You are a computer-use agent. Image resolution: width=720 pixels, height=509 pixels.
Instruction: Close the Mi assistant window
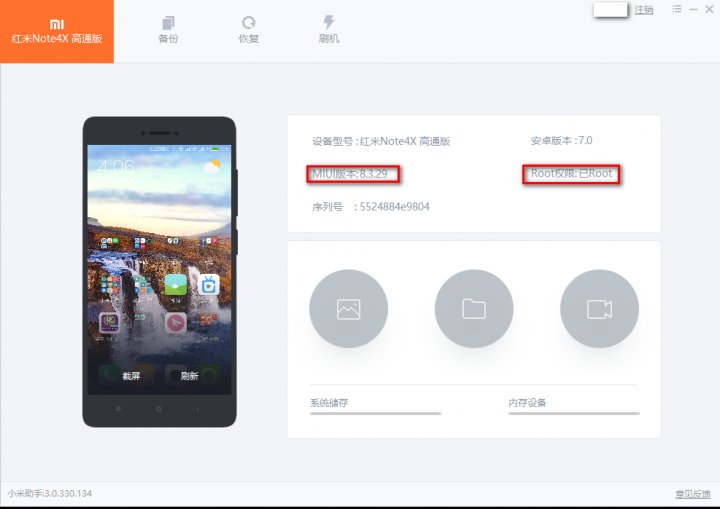tap(709, 9)
